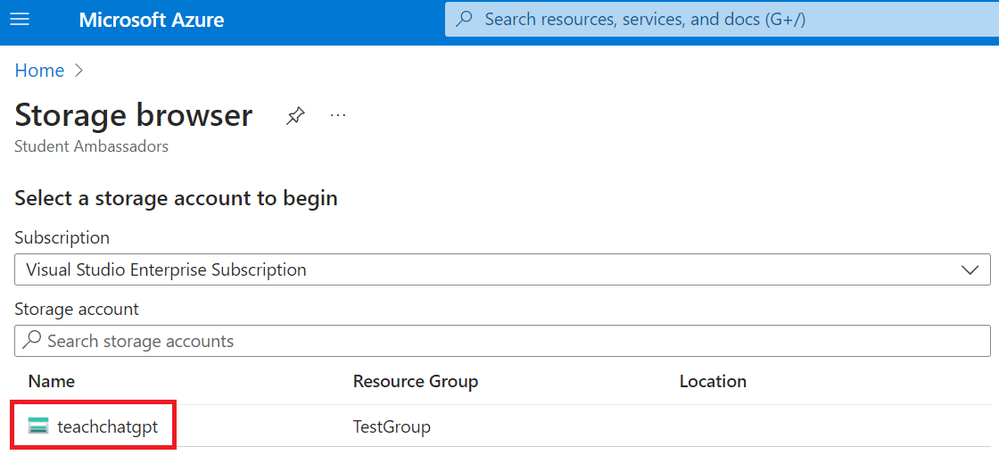Focus the Search storage accounts field

pyautogui.click(x=502, y=341)
